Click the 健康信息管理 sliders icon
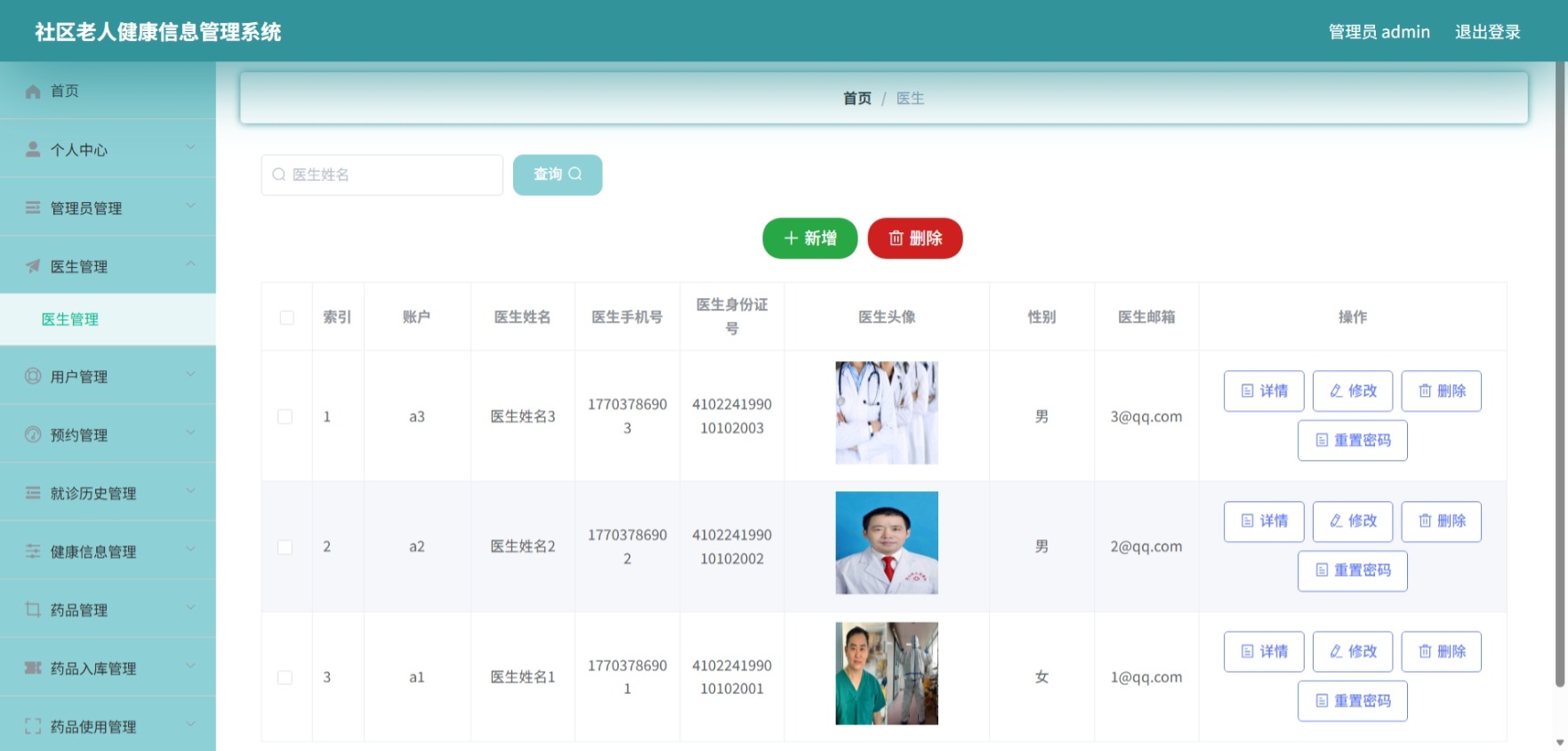This screenshot has height=751, width=1568. [x=33, y=551]
